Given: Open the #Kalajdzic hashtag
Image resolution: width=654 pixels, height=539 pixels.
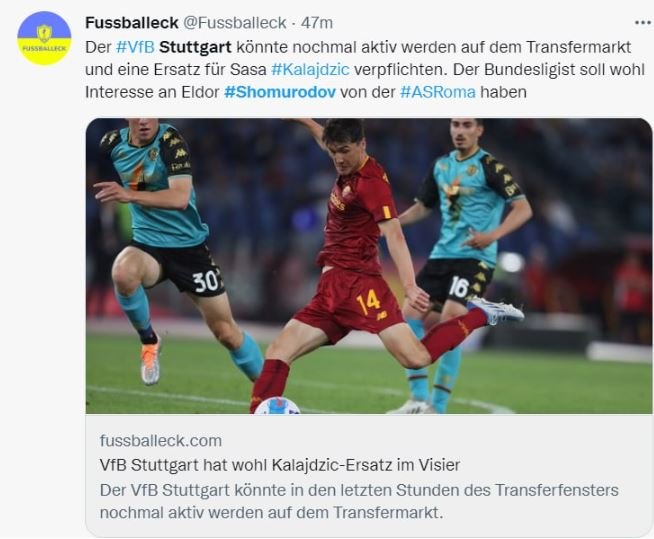Looking at the screenshot, I should click(x=310, y=69).
